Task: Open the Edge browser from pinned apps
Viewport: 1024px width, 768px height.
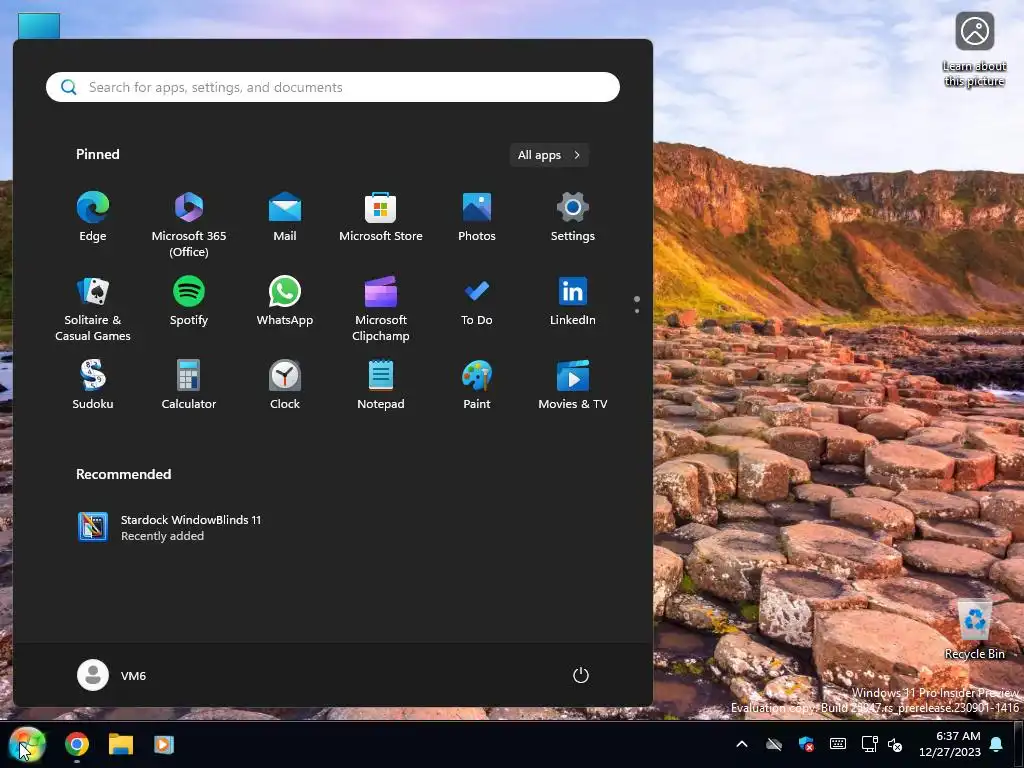Action: pos(93,217)
